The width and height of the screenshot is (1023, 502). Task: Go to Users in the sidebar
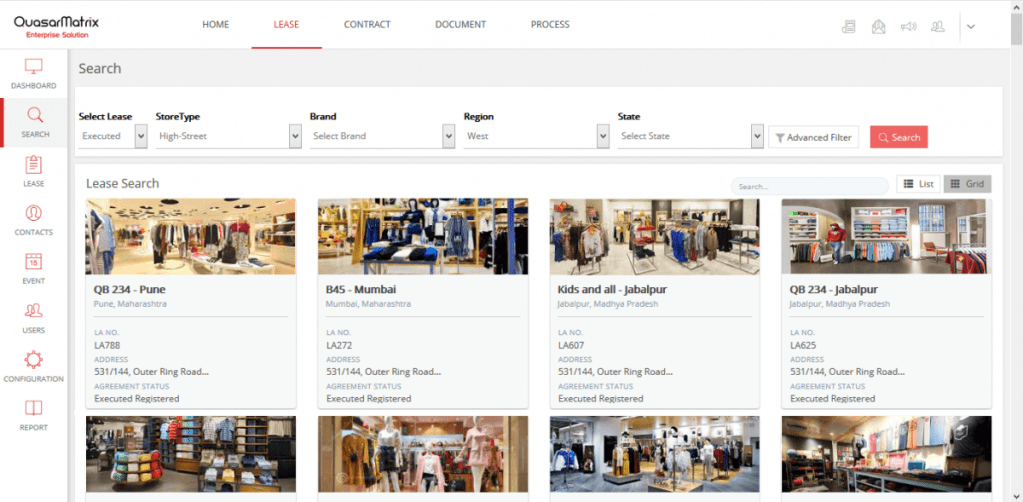34,311
